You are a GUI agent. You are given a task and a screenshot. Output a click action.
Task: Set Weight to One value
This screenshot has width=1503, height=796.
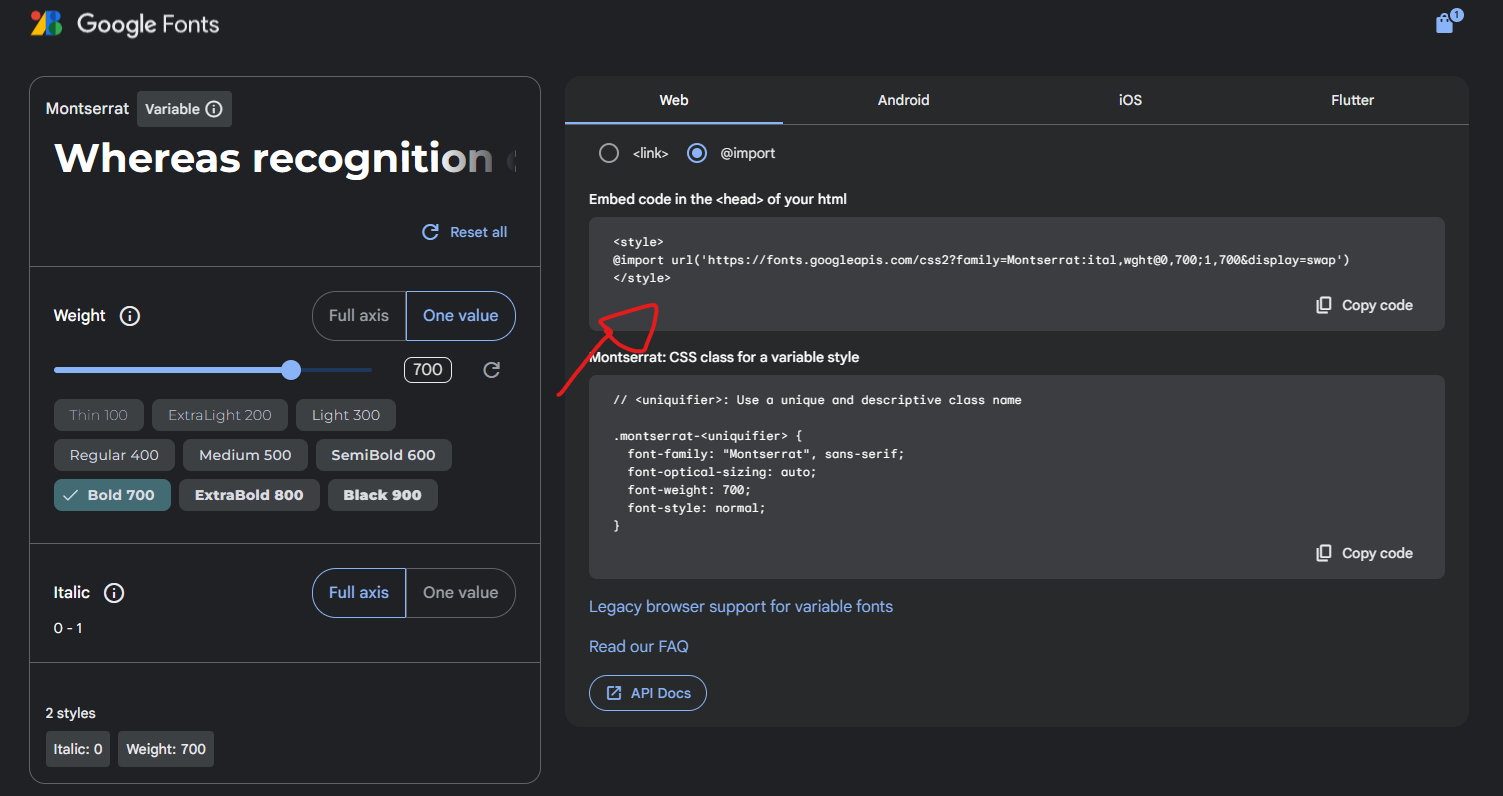460,316
